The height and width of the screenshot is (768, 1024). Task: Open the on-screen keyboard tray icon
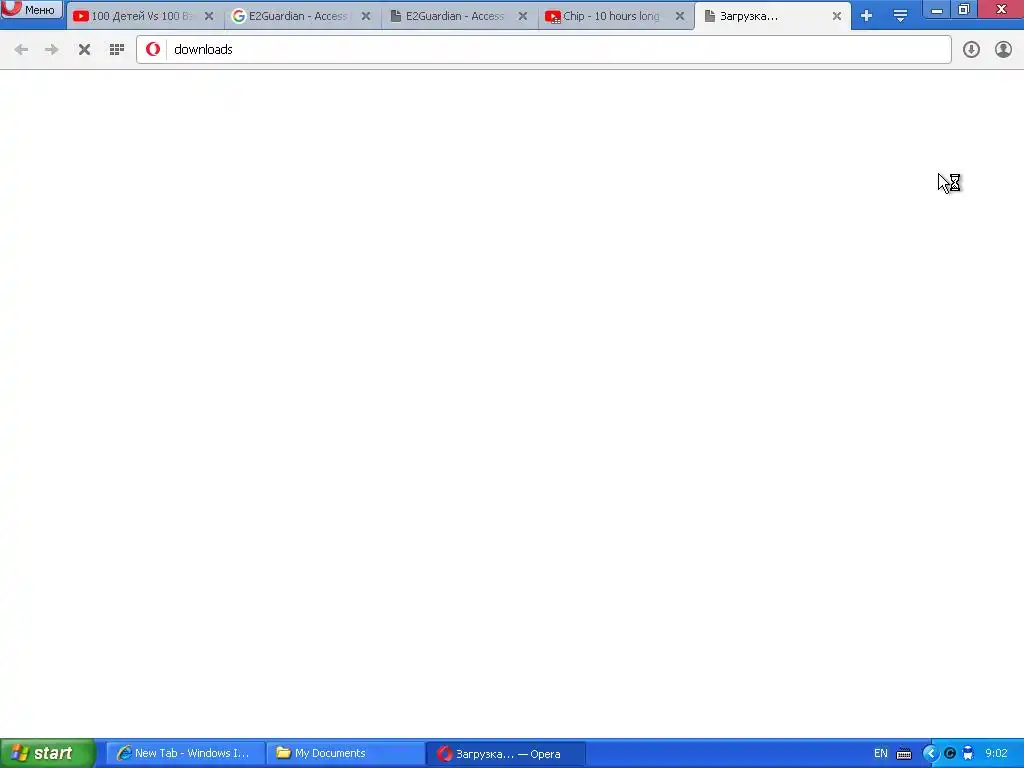pyautogui.click(x=904, y=754)
